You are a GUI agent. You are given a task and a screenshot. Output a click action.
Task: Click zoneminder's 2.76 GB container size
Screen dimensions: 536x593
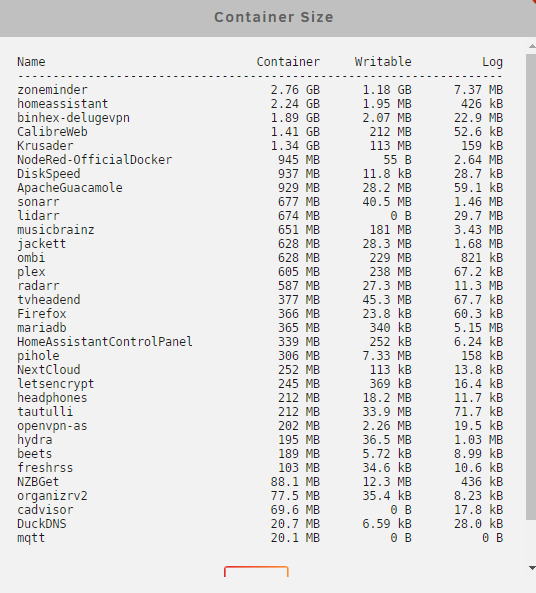295,90
